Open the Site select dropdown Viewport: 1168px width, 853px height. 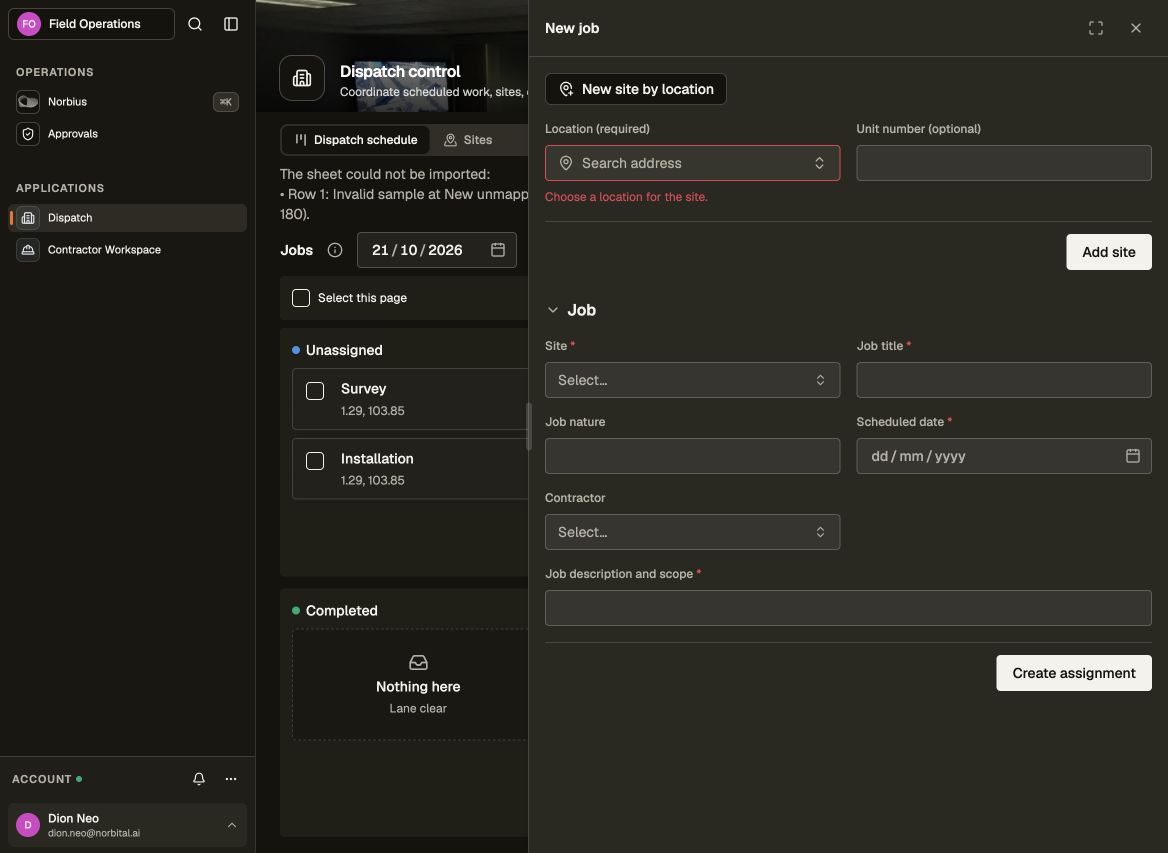(x=692, y=380)
